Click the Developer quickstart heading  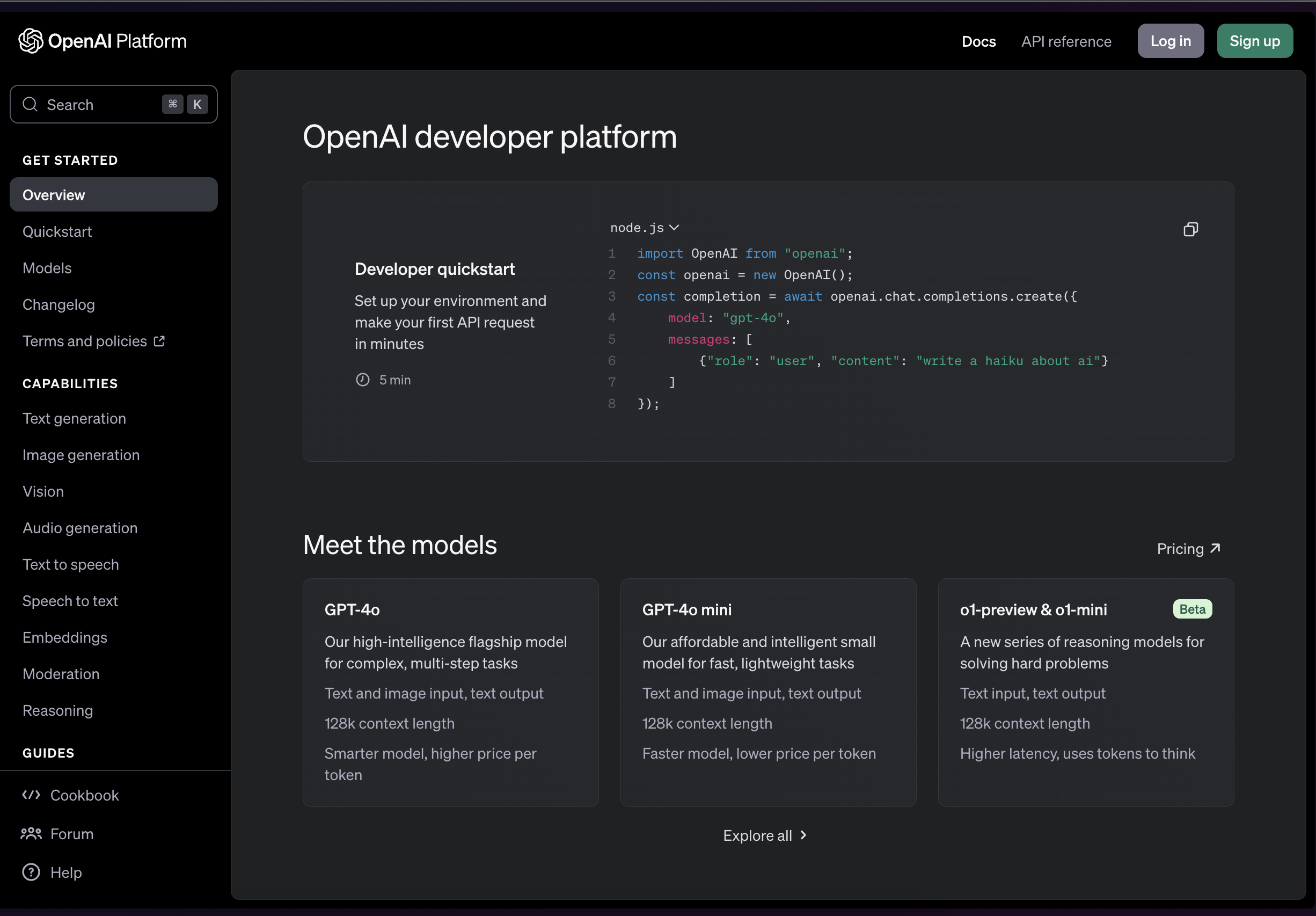pyautogui.click(x=435, y=269)
